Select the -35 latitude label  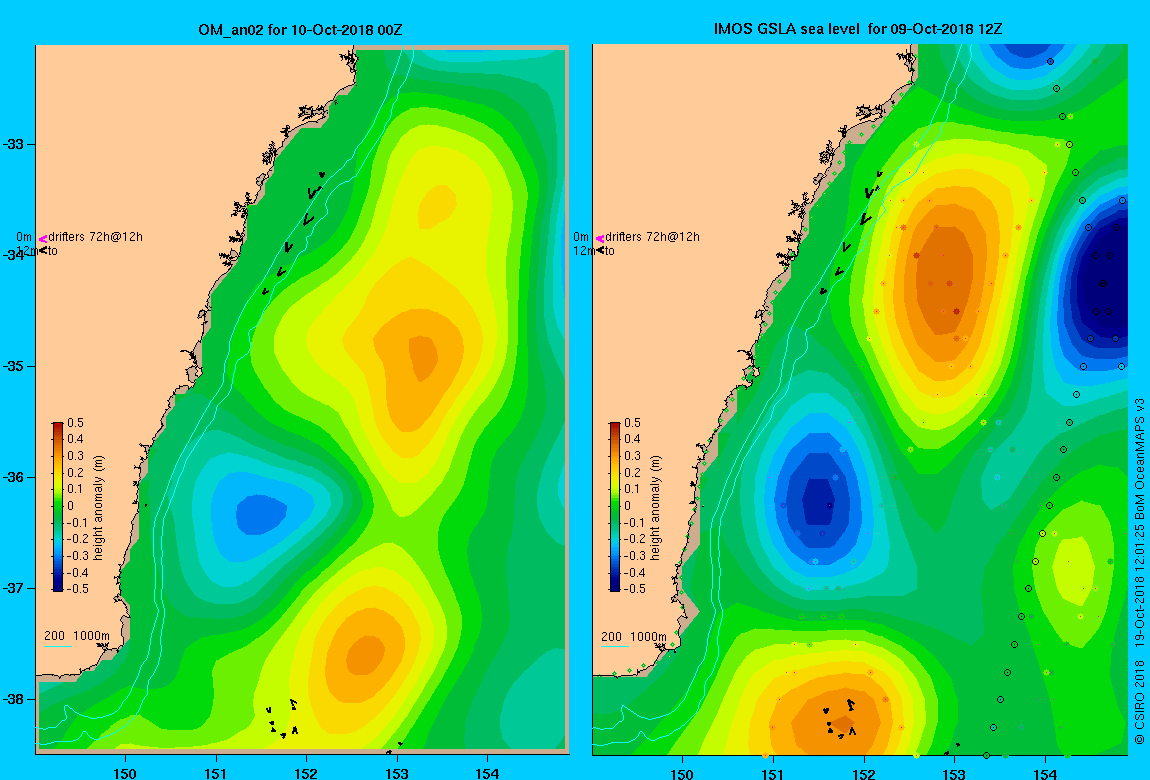(x=13, y=367)
